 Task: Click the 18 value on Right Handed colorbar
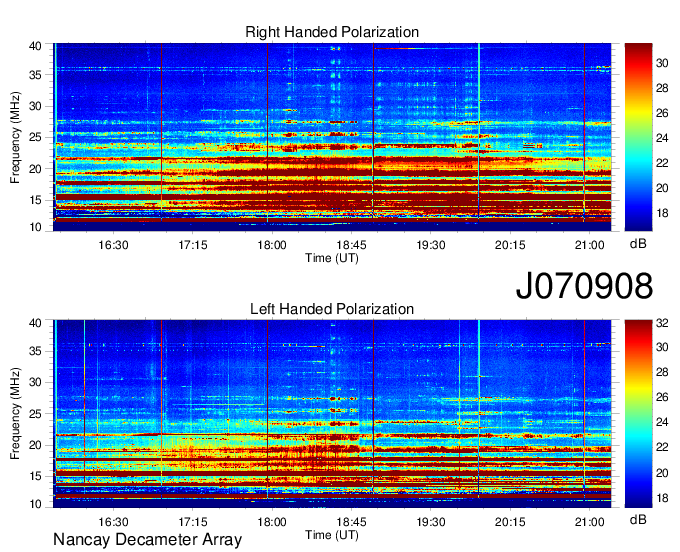(662, 213)
